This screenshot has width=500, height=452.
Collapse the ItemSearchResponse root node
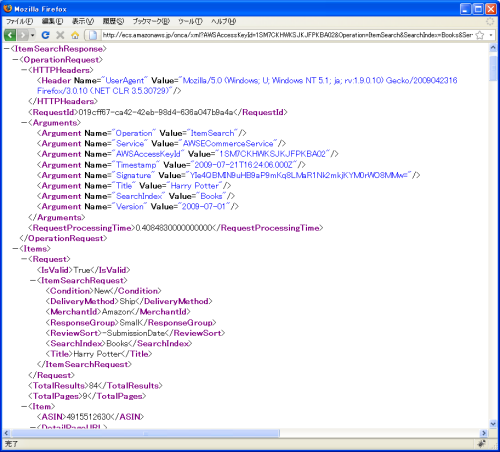point(7,49)
